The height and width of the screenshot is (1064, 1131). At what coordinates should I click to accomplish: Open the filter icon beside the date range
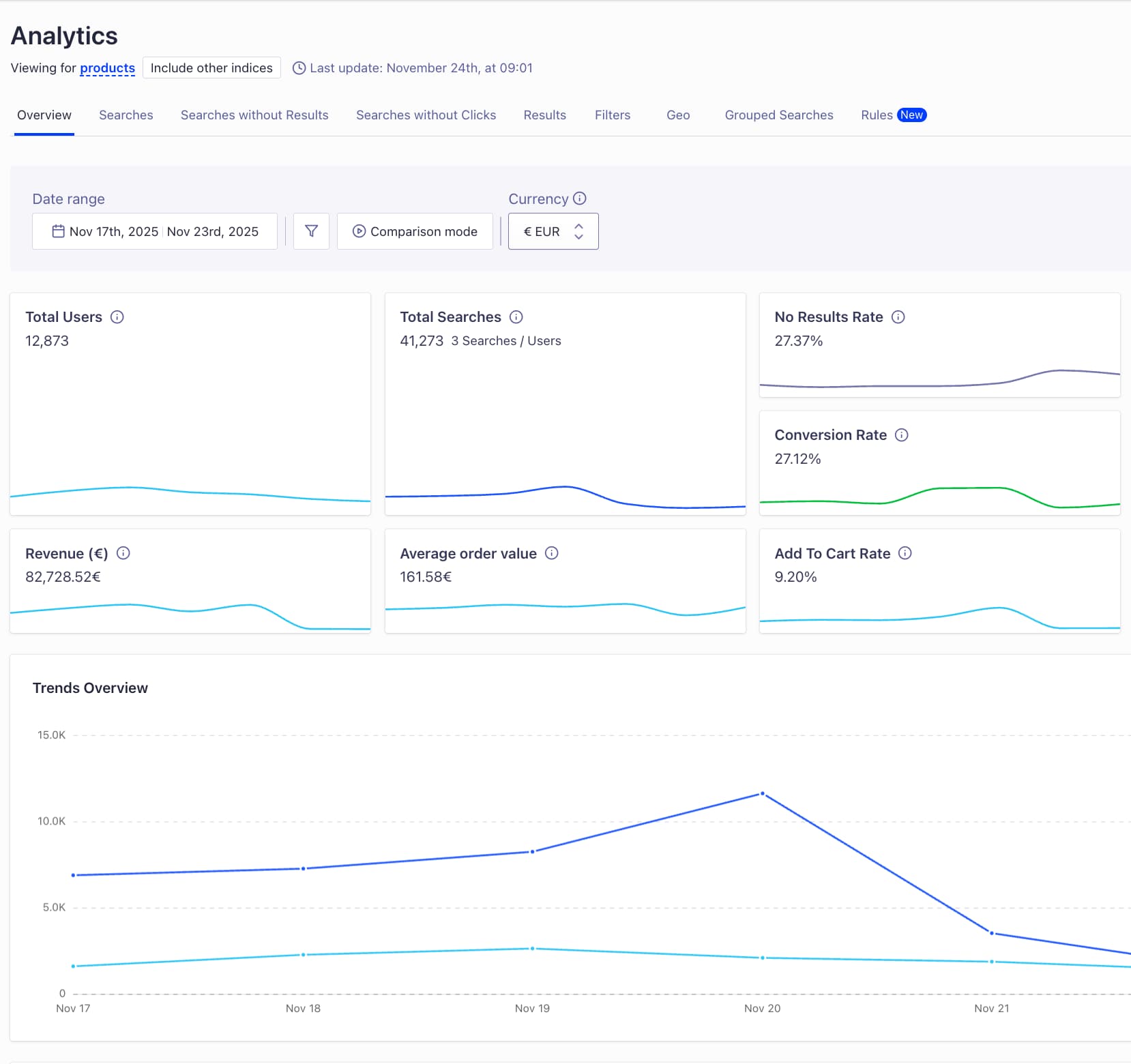point(311,231)
